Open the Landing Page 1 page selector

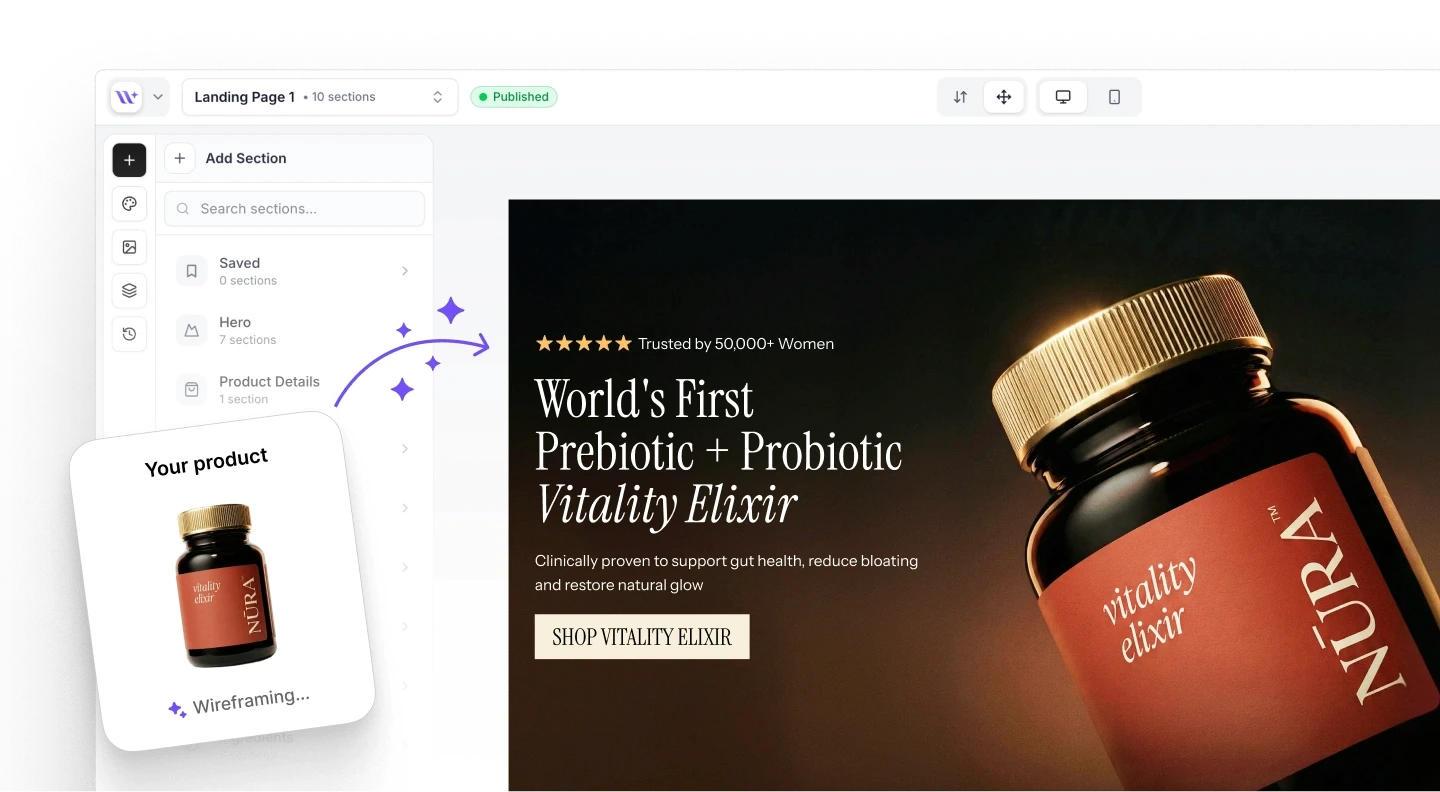[320, 97]
